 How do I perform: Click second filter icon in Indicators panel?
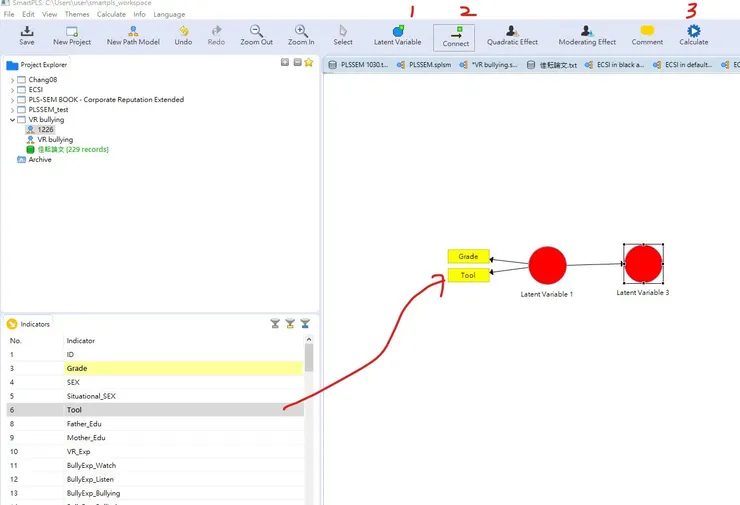coord(290,324)
